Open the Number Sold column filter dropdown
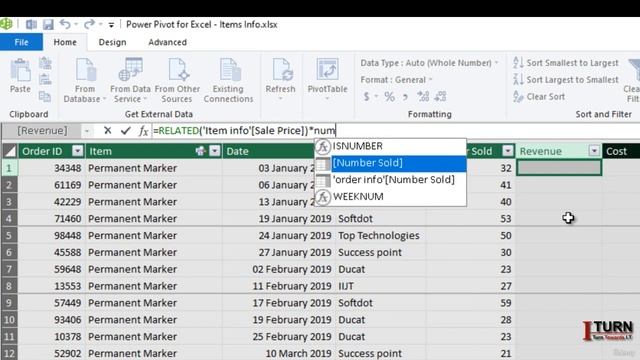 click(508, 151)
